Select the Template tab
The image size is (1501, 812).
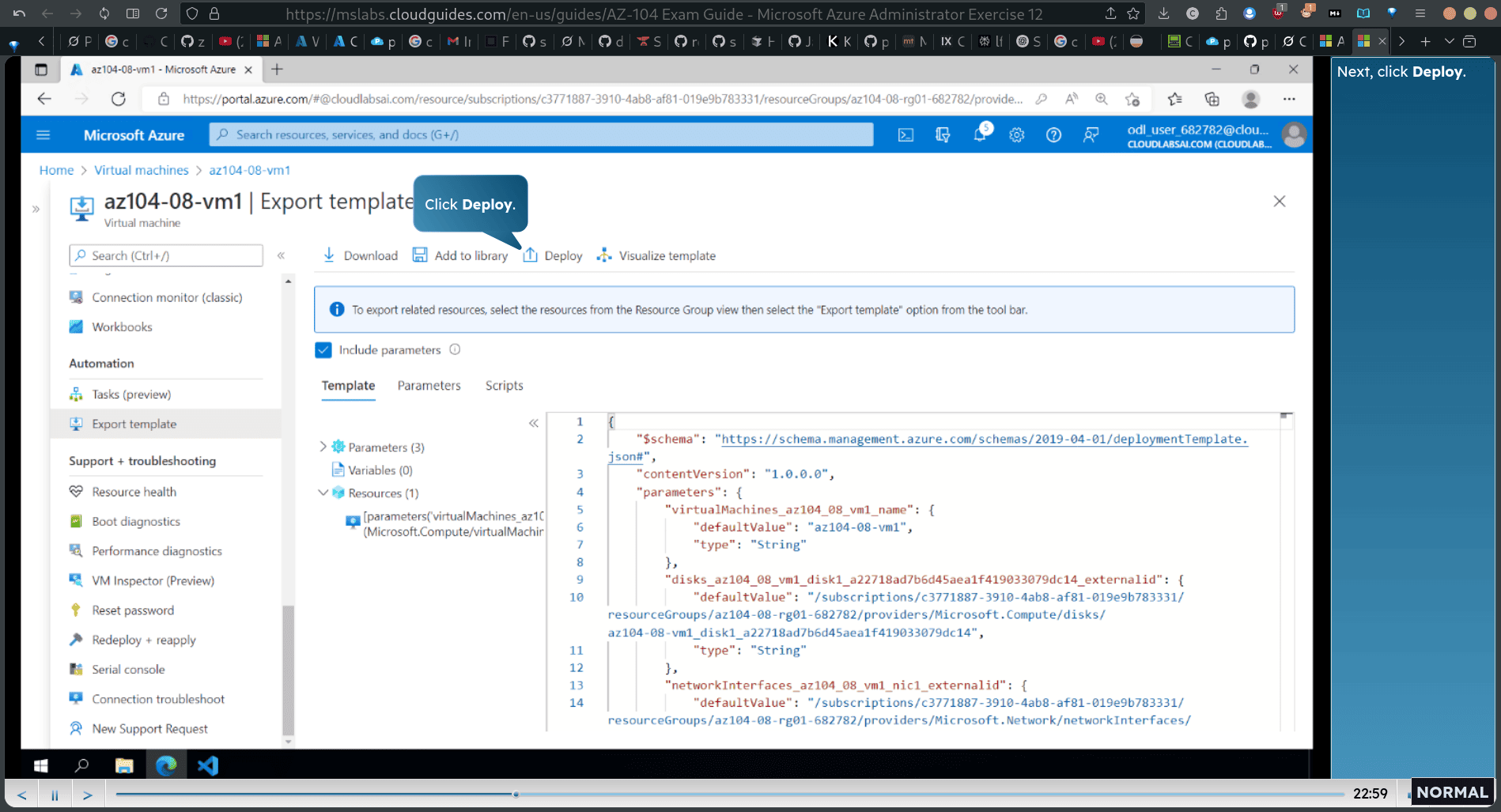point(348,386)
